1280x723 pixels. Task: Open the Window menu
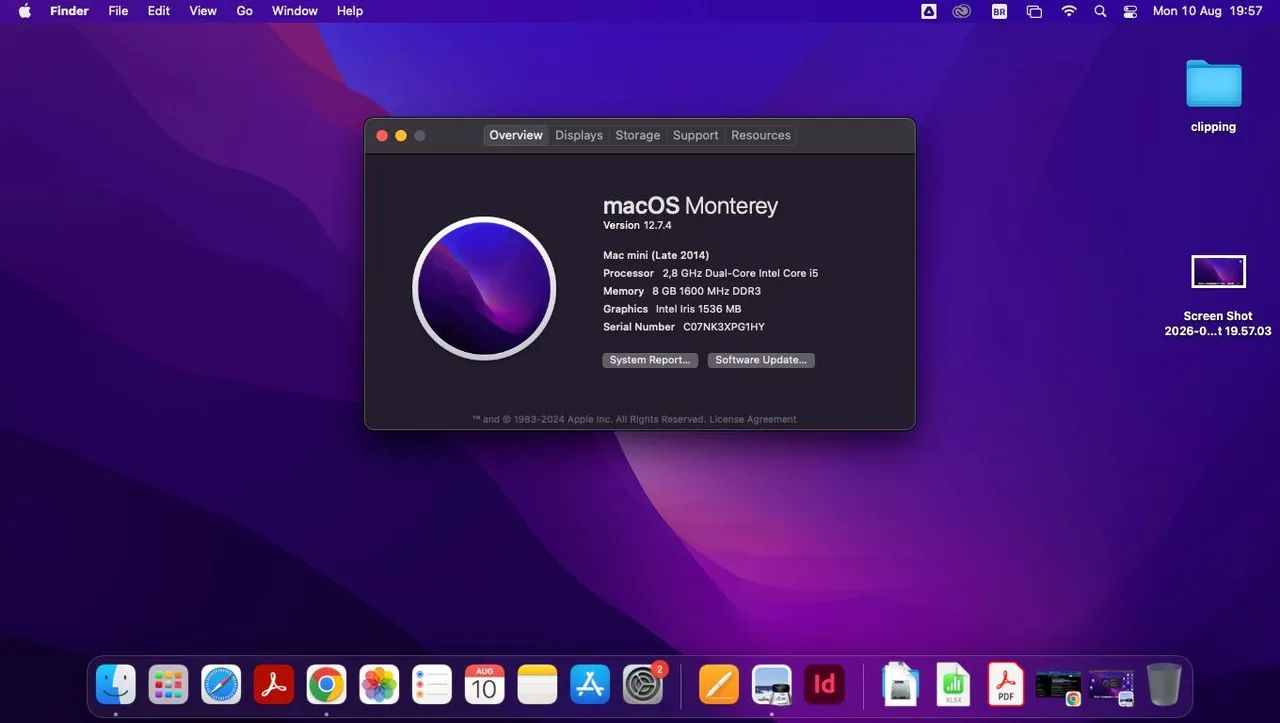[295, 11]
